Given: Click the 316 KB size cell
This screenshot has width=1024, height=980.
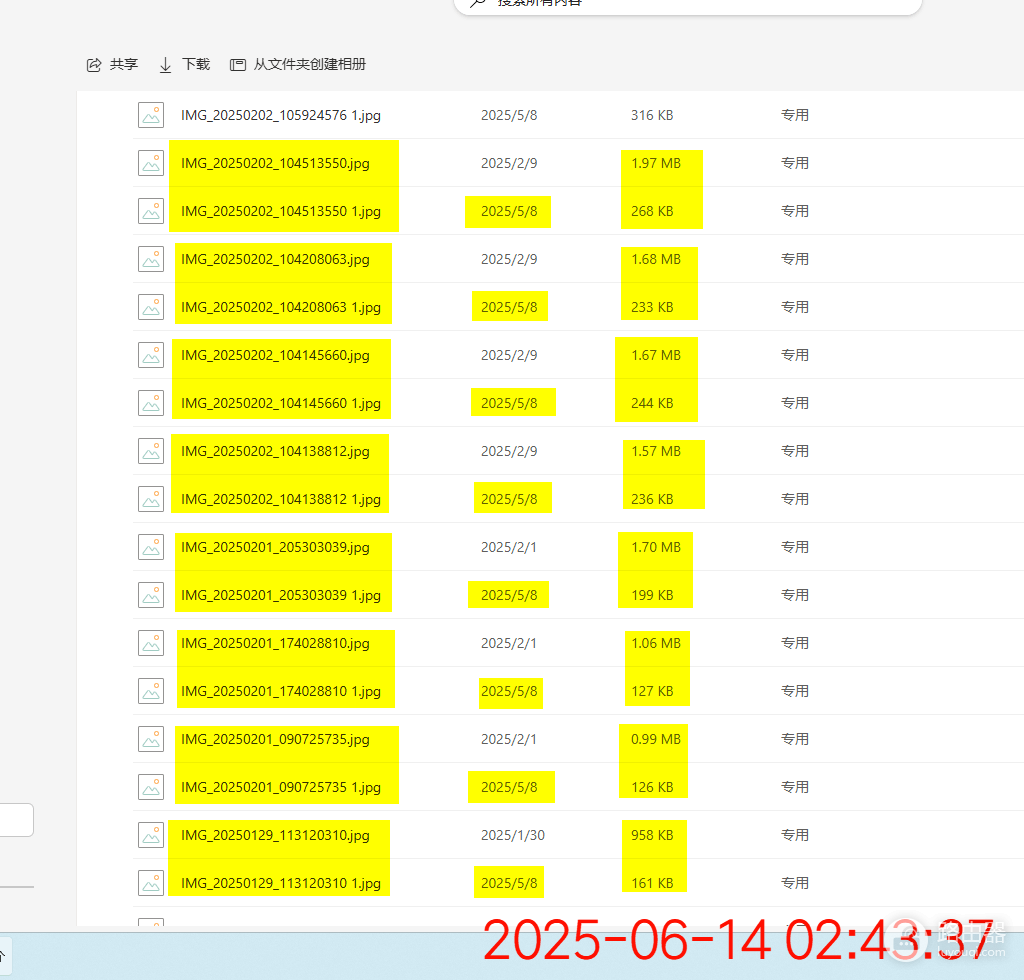Looking at the screenshot, I should coord(652,116).
